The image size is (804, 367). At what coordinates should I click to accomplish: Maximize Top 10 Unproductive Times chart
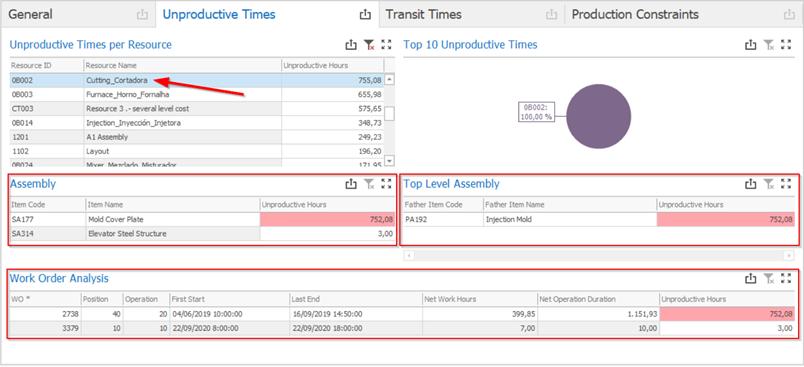(786, 45)
